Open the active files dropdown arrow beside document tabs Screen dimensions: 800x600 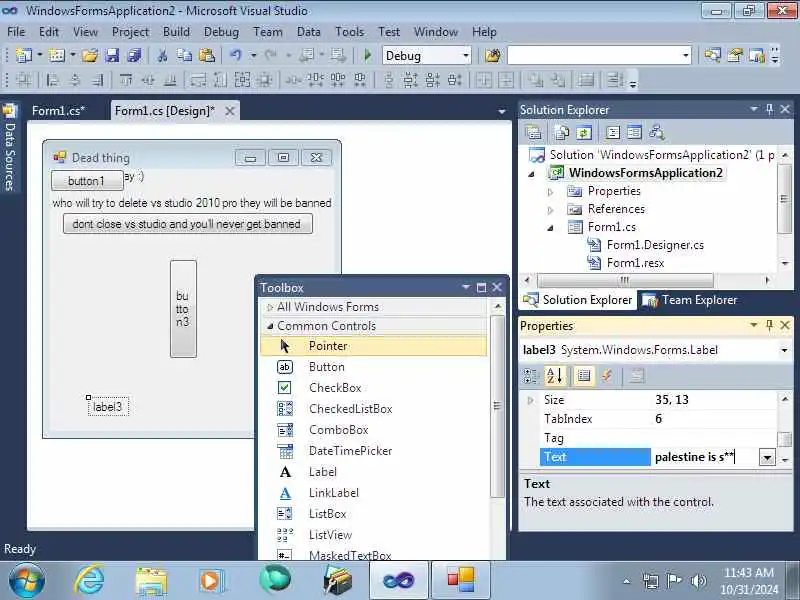tap(502, 111)
